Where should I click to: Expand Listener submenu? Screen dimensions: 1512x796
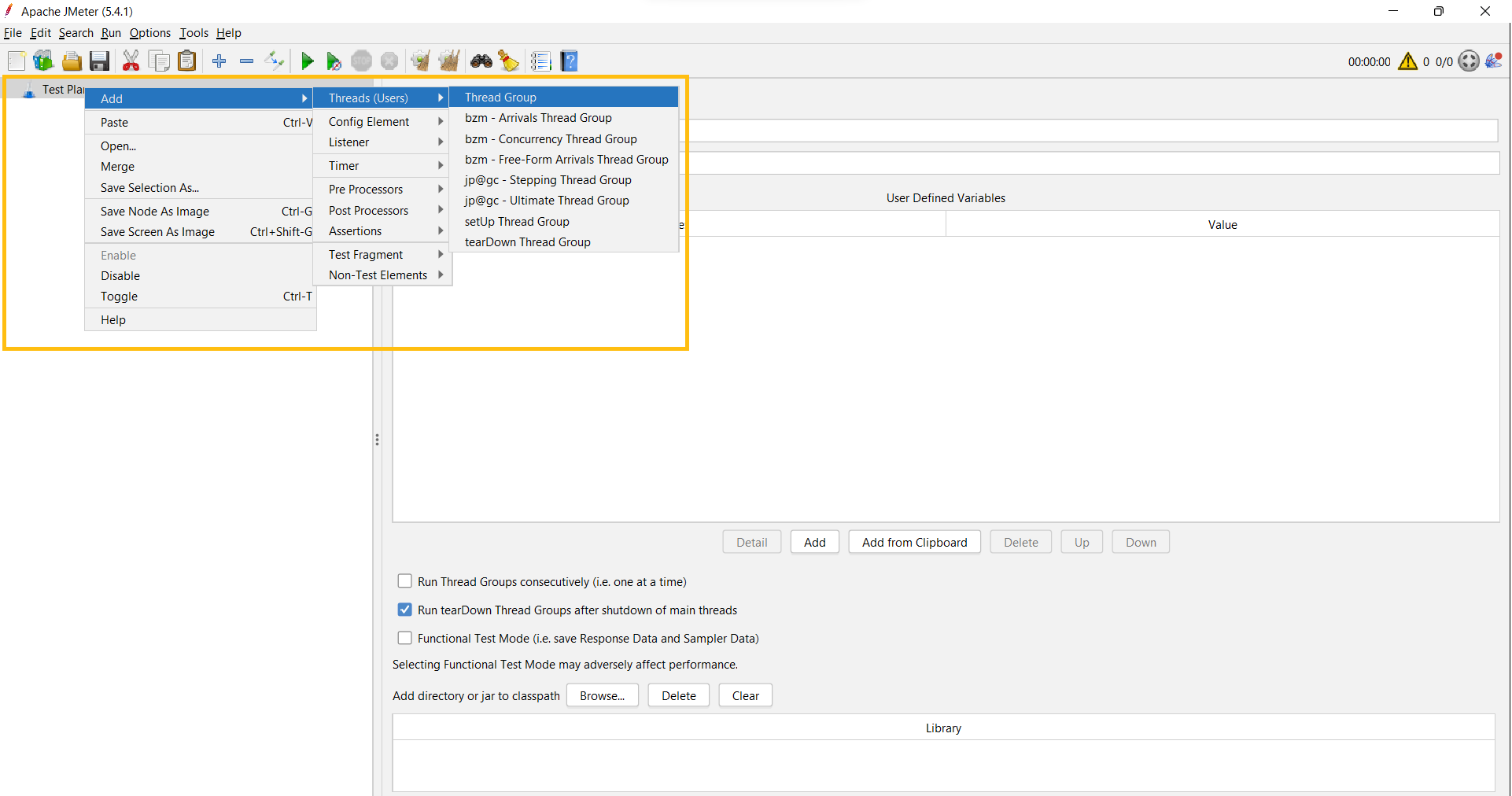pyautogui.click(x=382, y=142)
